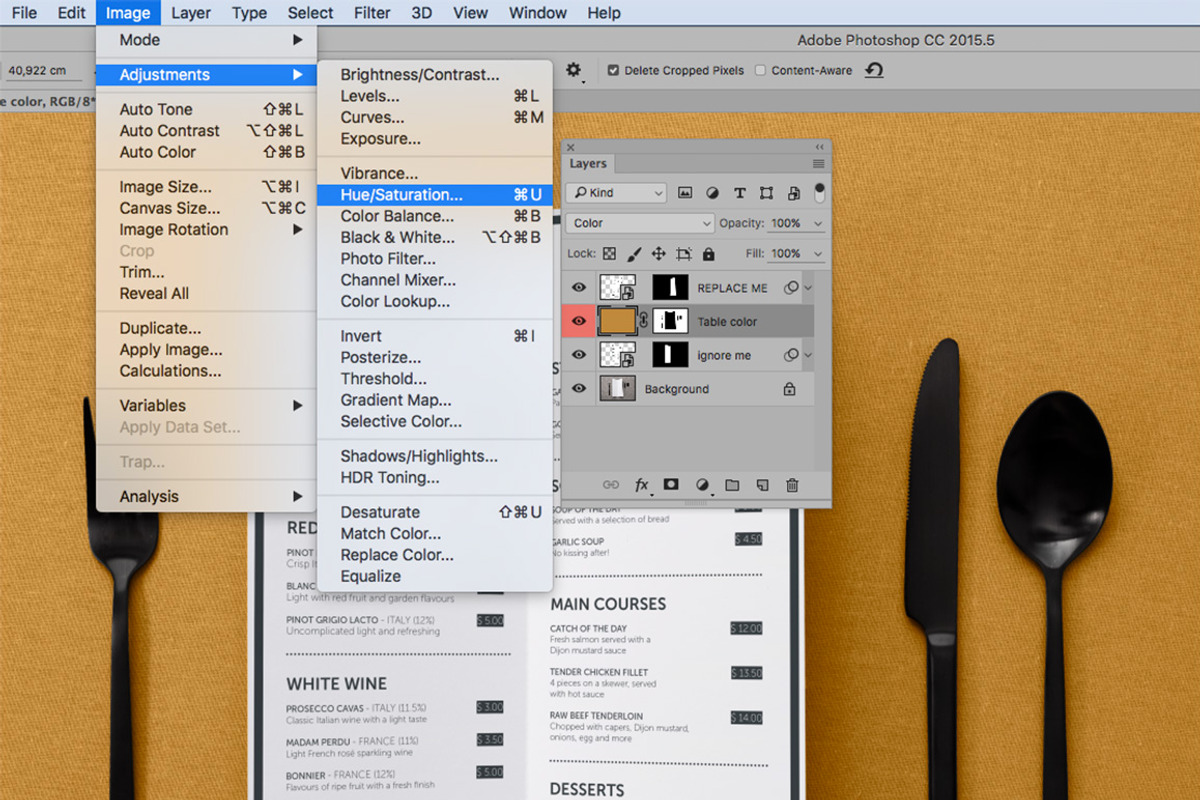
Task: Click blending options icon on REPLACE ME layer
Action: [x=791, y=288]
